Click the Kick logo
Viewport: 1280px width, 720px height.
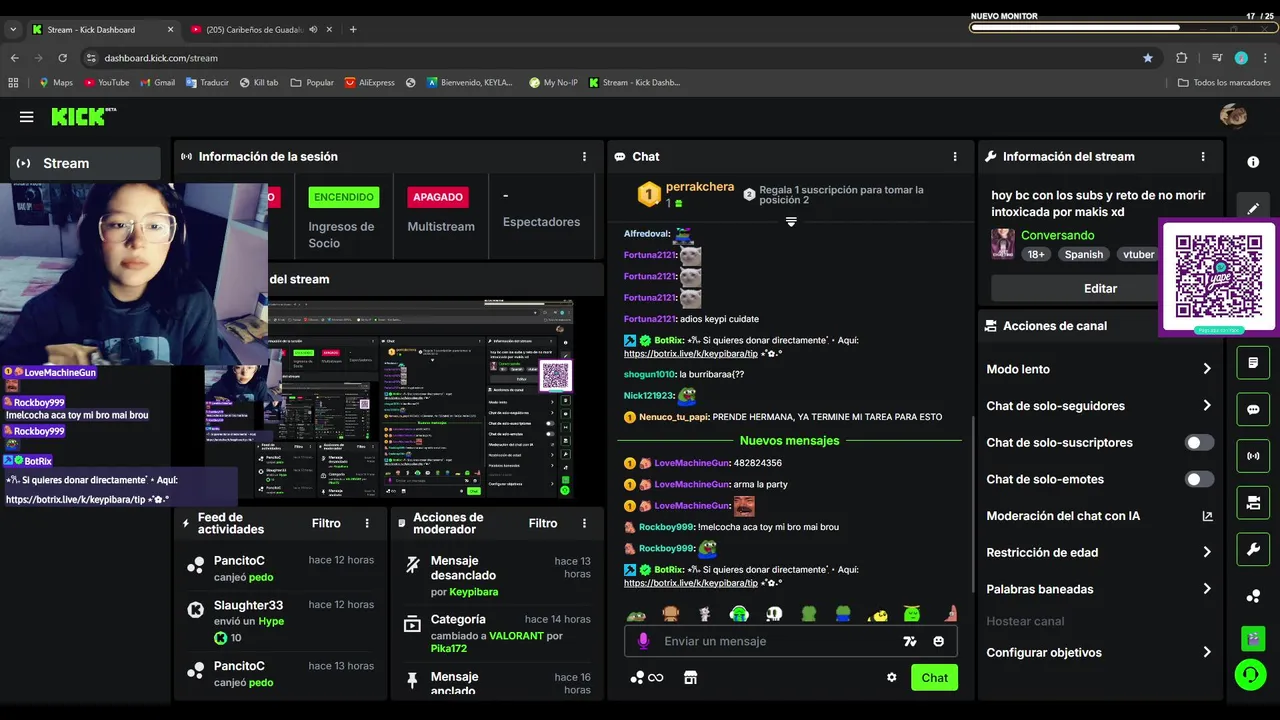(83, 117)
